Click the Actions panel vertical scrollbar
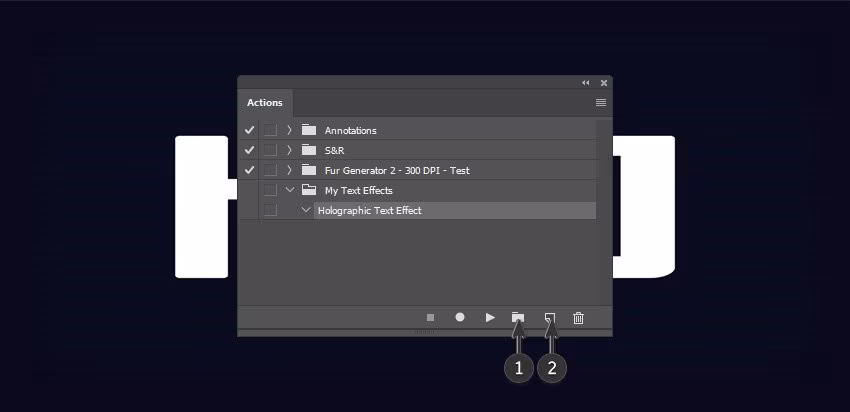This screenshot has height=412, width=850. [x=603, y=211]
